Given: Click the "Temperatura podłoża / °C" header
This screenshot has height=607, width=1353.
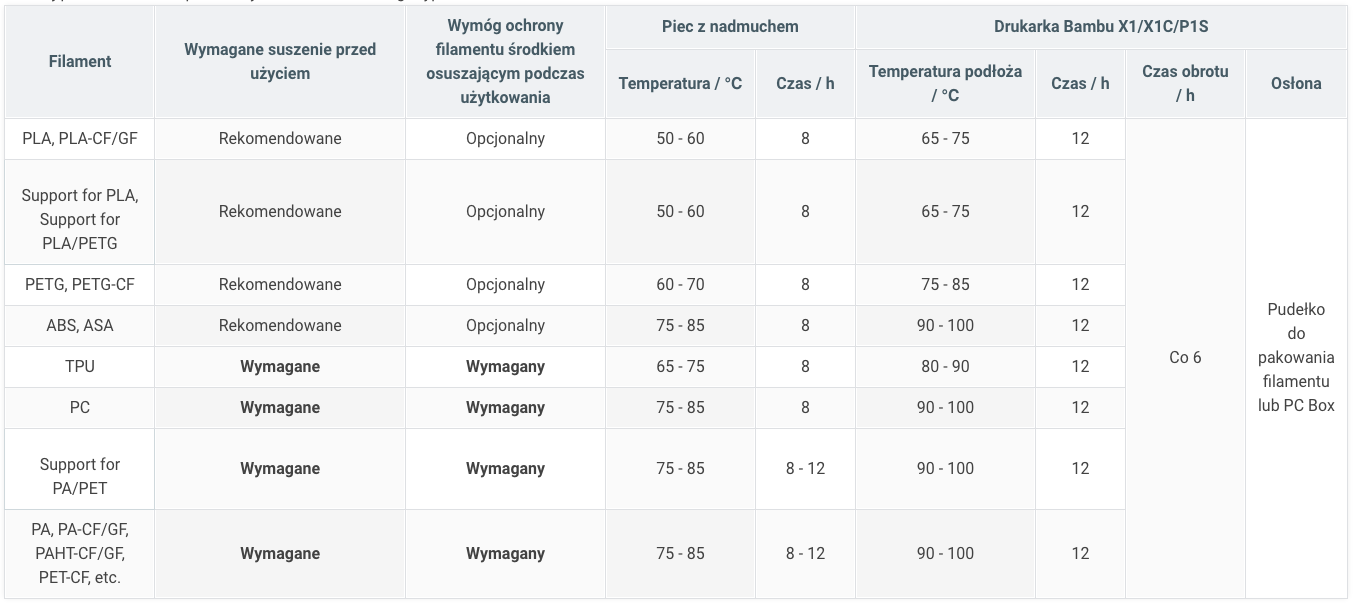Looking at the screenshot, I should click(x=945, y=83).
